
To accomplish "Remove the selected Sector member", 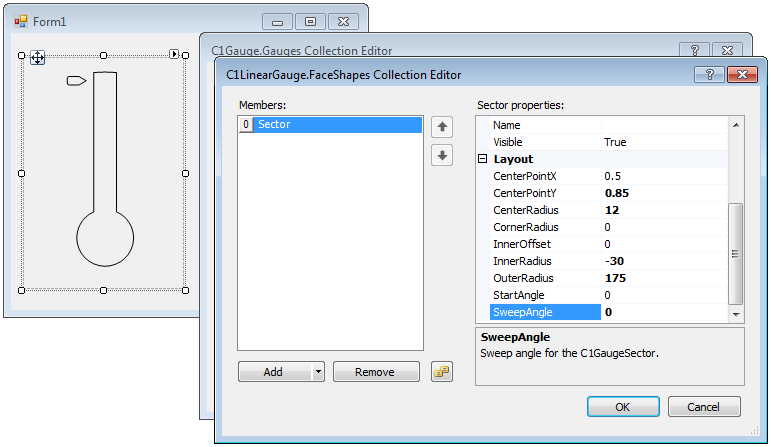I will coord(376,372).
